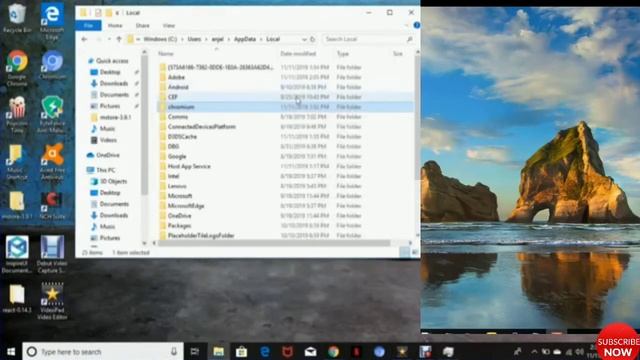
Task: Select the Host App Service folder
Action: (285, 166)
